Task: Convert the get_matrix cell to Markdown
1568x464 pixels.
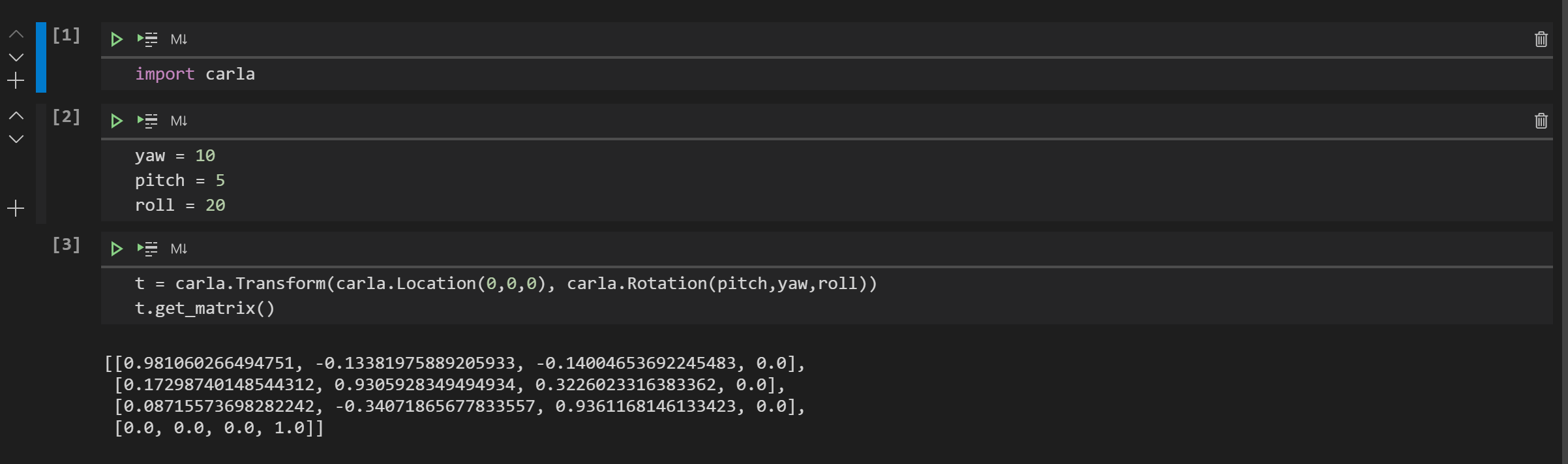Action: (178, 249)
